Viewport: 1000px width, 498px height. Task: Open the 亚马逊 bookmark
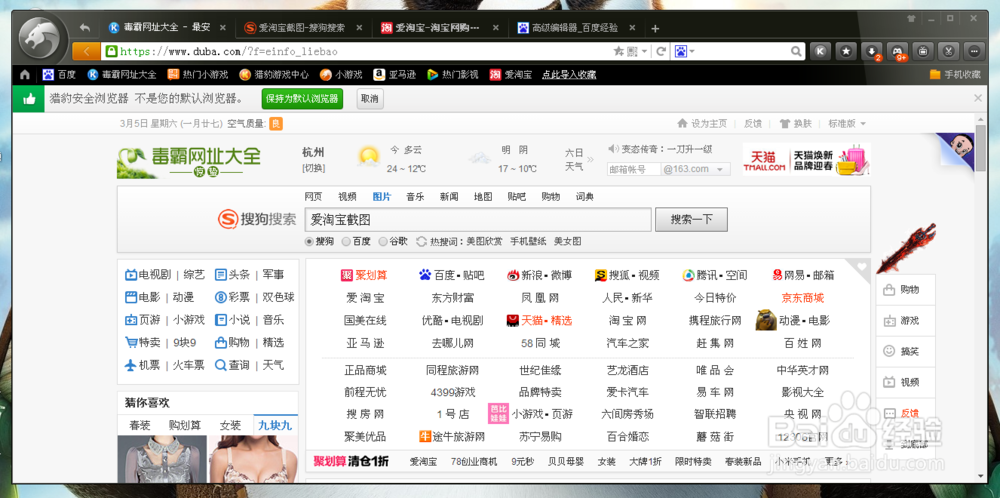[395, 75]
